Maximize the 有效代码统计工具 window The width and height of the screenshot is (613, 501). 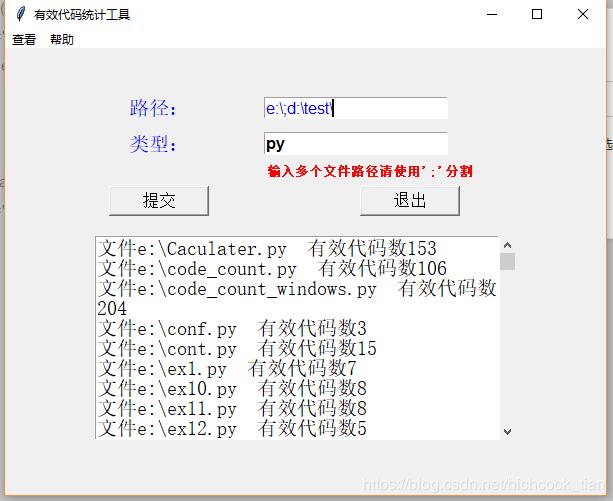pyautogui.click(x=537, y=14)
